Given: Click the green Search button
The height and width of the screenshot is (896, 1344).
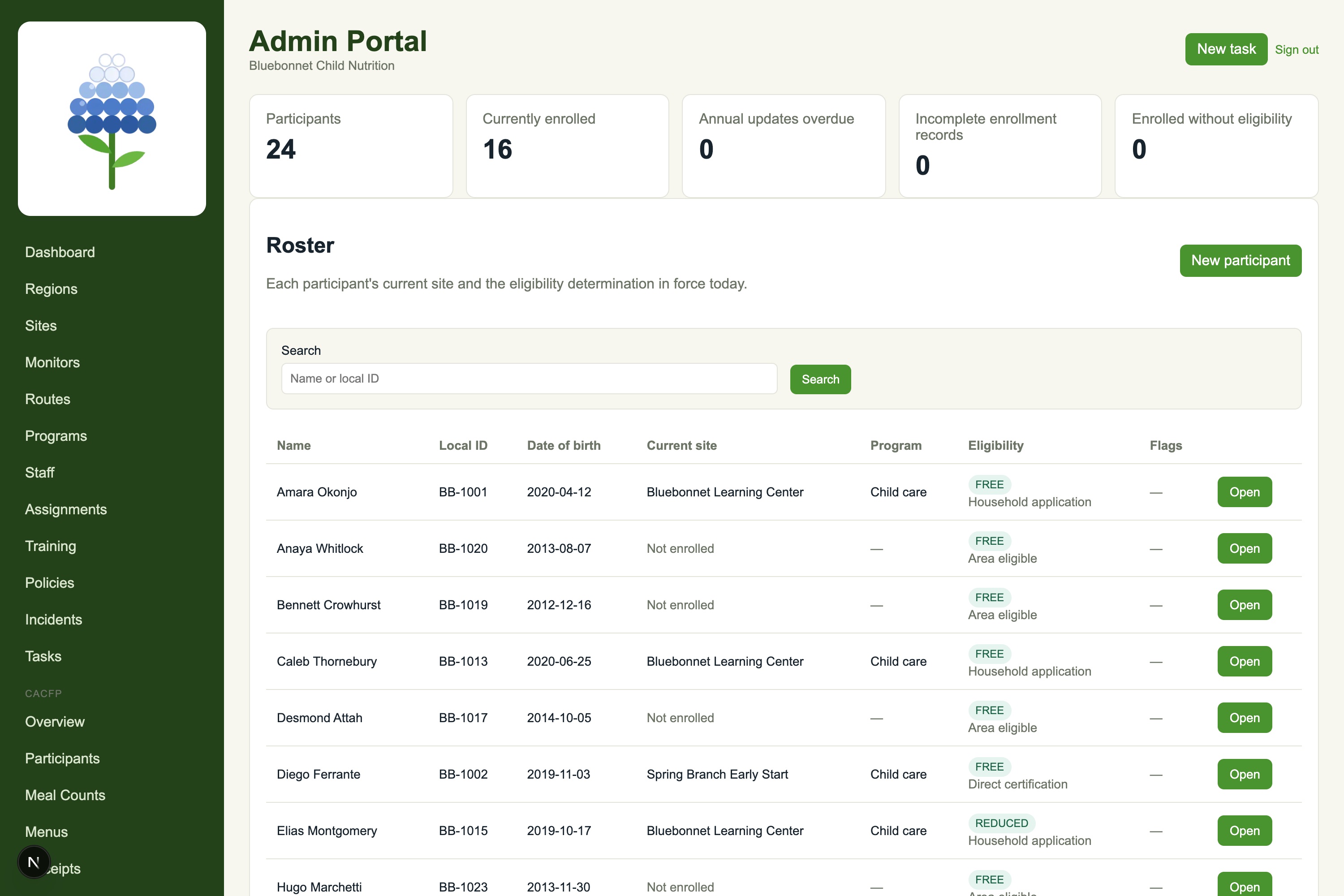Looking at the screenshot, I should coord(821,379).
